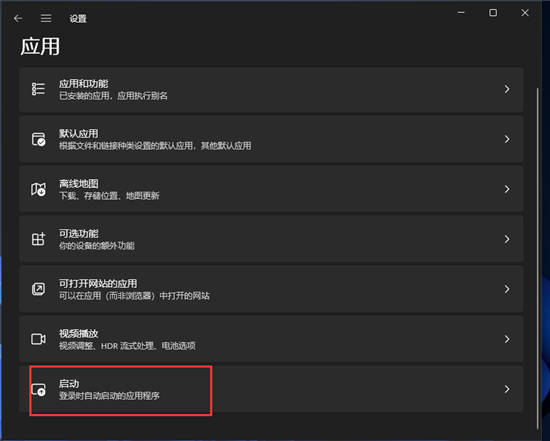Open 可选功能 settings
Viewport: 550px width, 441px height.
tap(271, 239)
